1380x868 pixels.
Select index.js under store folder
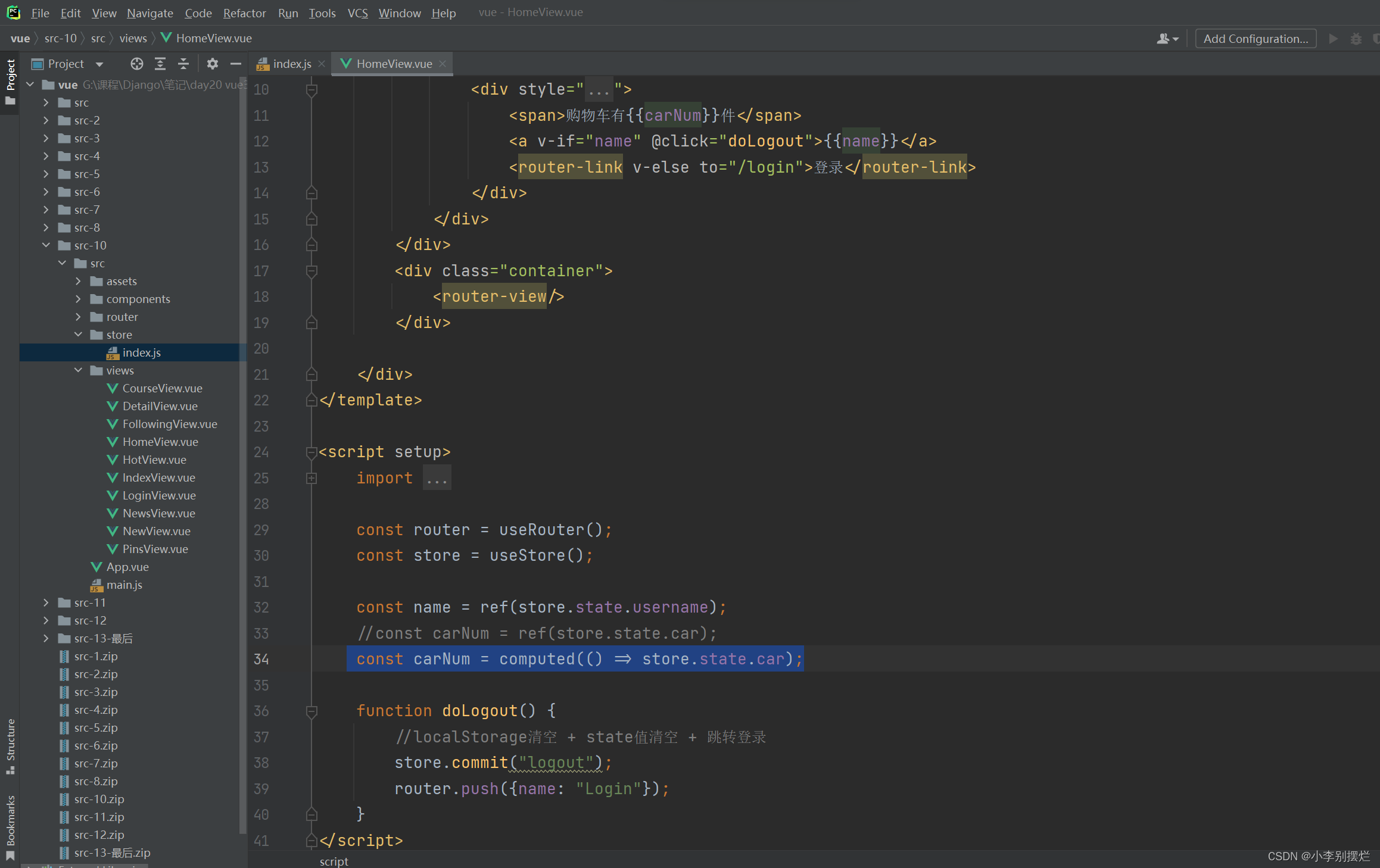[x=133, y=352]
